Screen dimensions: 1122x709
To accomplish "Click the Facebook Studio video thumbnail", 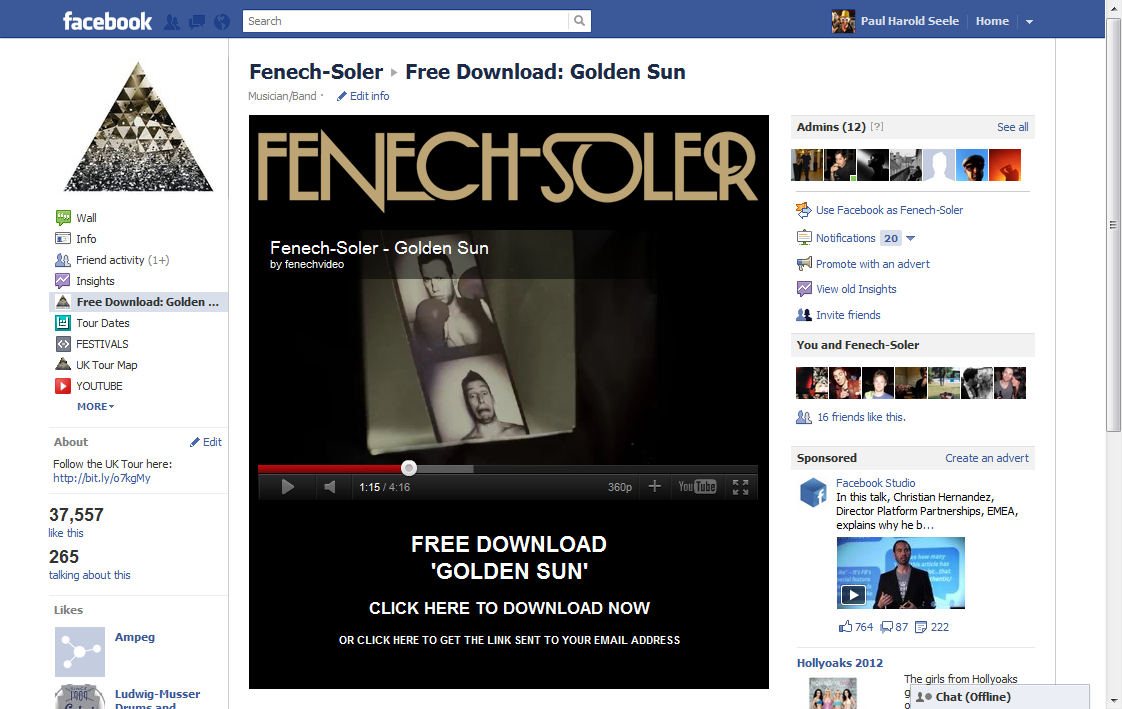I will (x=901, y=573).
